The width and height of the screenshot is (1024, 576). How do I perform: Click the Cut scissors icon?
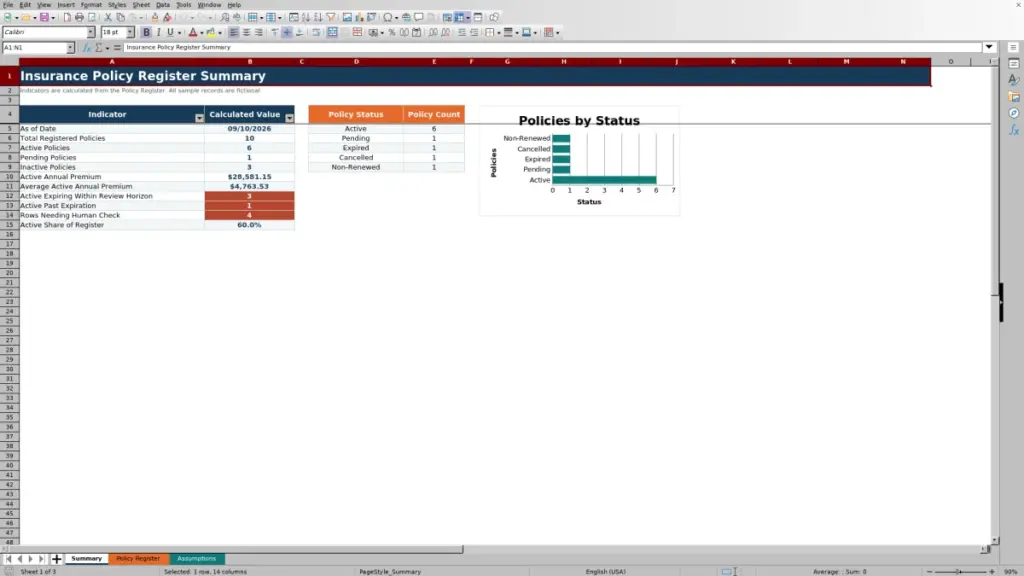pos(108,18)
